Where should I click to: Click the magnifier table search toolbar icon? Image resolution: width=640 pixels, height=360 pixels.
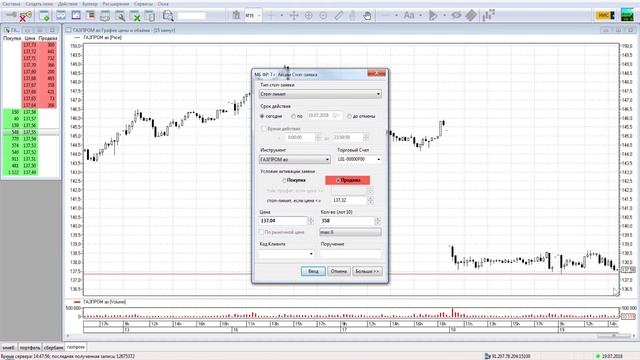(x=120, y=16)
